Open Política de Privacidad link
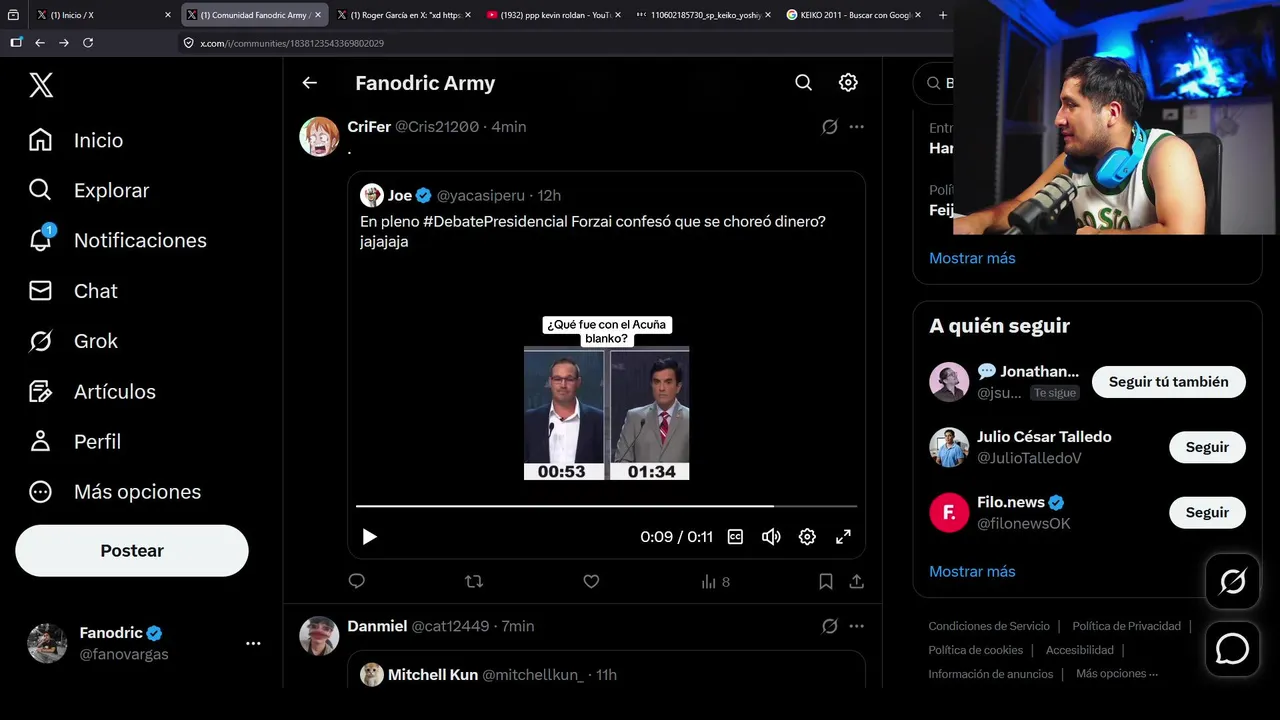 (x=1127, y=626)
